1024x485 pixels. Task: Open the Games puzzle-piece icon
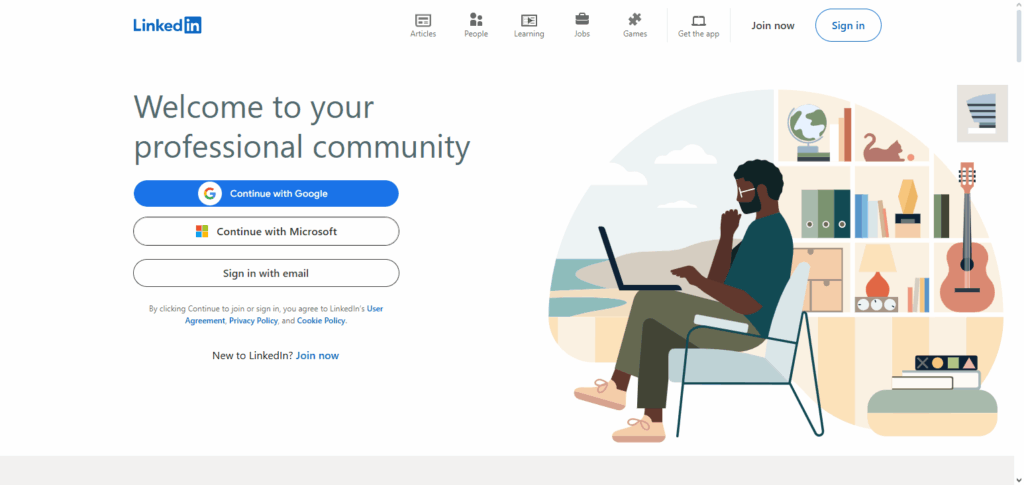click(x=635, y=20)
